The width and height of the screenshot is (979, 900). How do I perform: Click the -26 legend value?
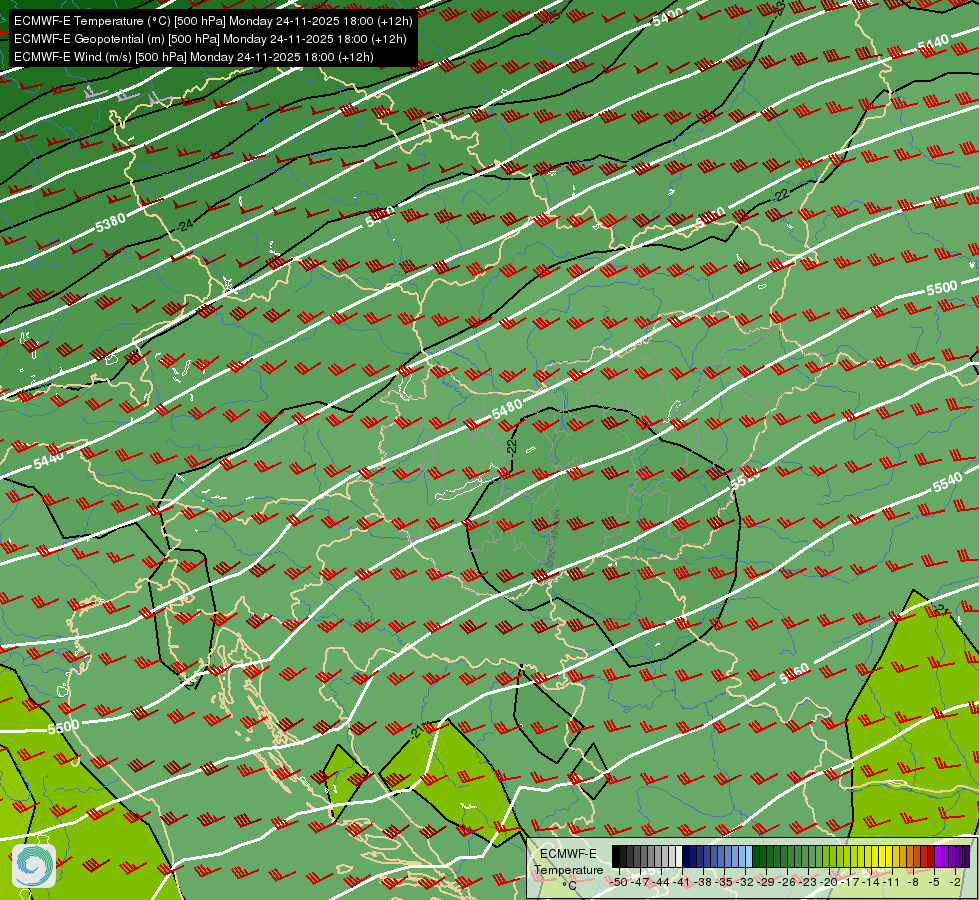pyautogui.click(x=787, y=882)
